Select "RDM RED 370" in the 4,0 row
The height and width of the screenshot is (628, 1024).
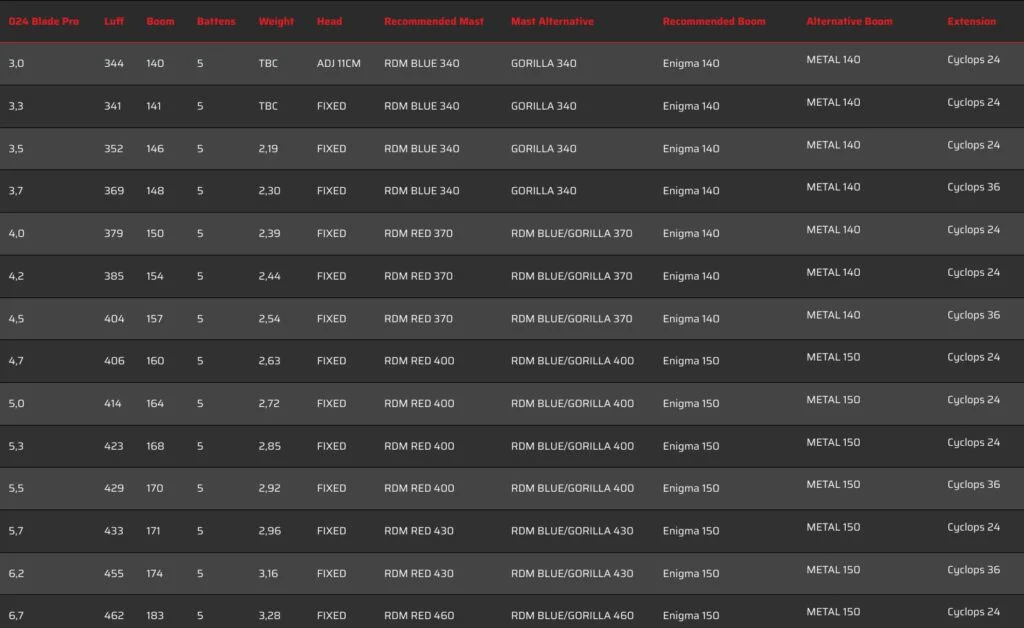click(x=418, y=233)
